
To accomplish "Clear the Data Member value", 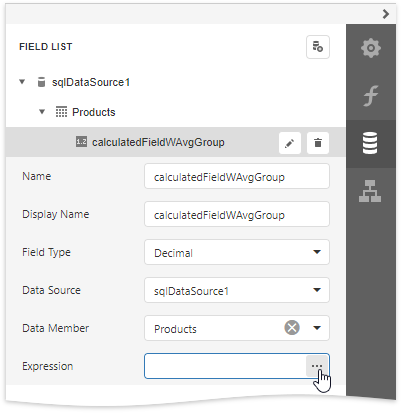I will click(292, 328).
